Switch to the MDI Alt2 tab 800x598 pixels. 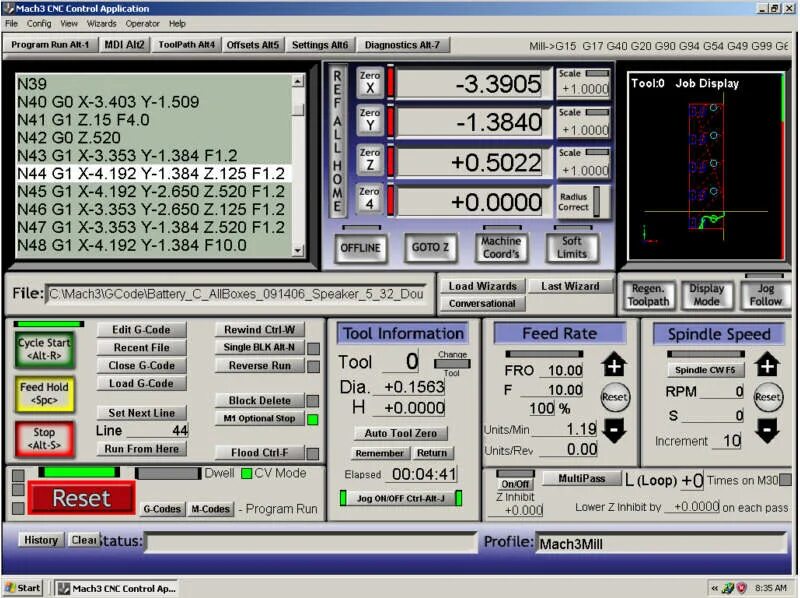click(124, 45)
